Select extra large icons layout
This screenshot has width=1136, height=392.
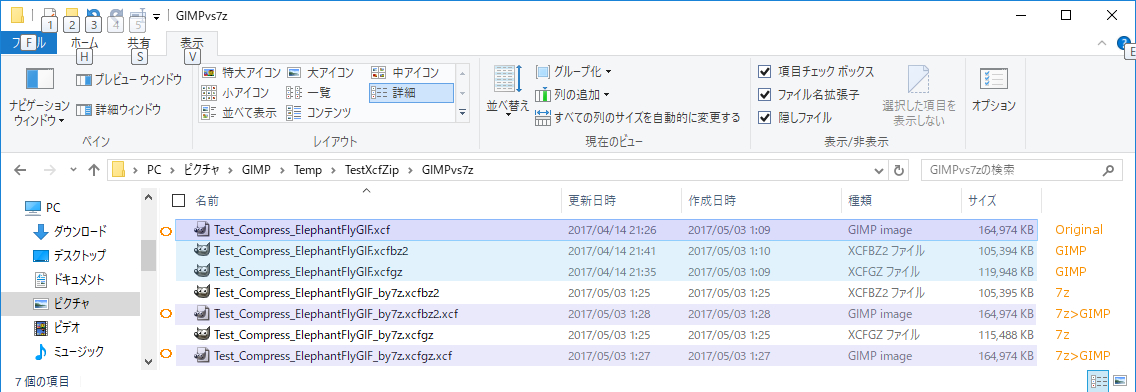click(241, 72)
